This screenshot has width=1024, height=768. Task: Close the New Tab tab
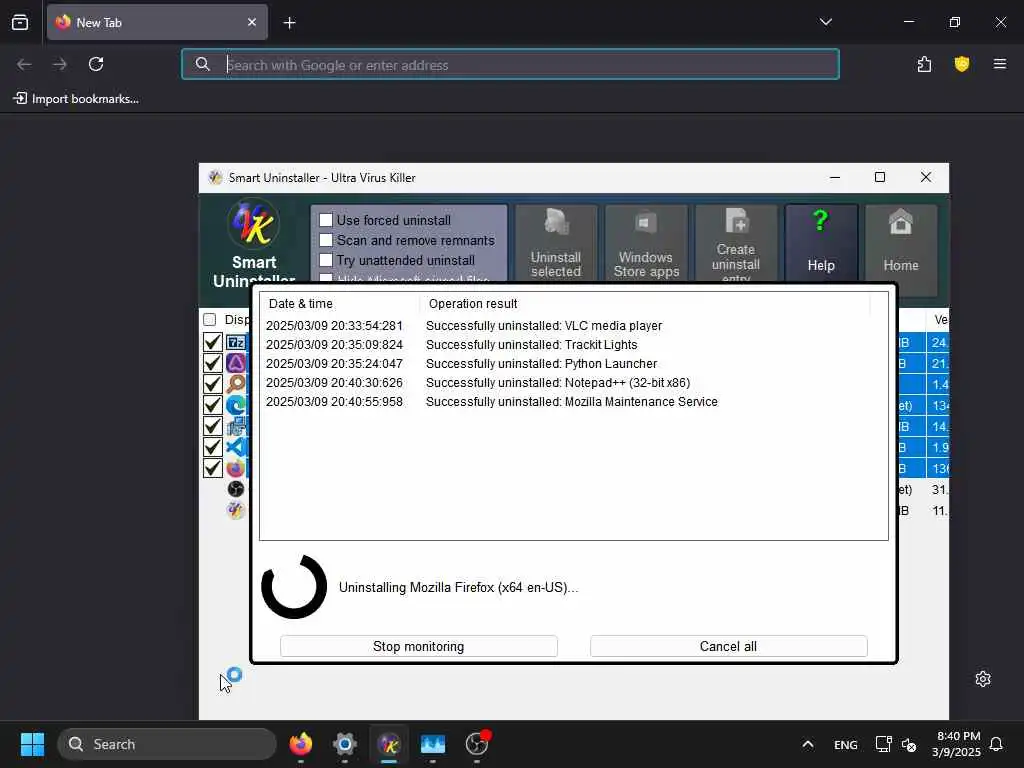251,22
